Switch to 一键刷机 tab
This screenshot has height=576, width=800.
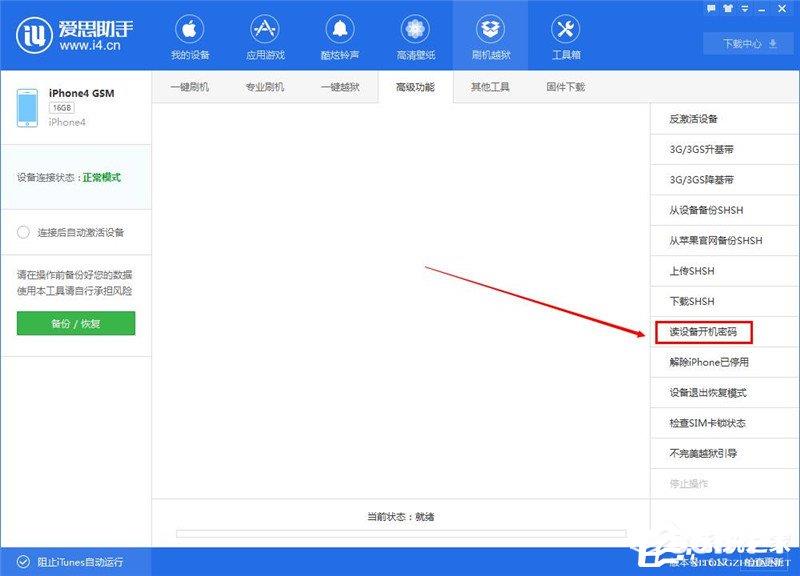[x=190, y=87]
